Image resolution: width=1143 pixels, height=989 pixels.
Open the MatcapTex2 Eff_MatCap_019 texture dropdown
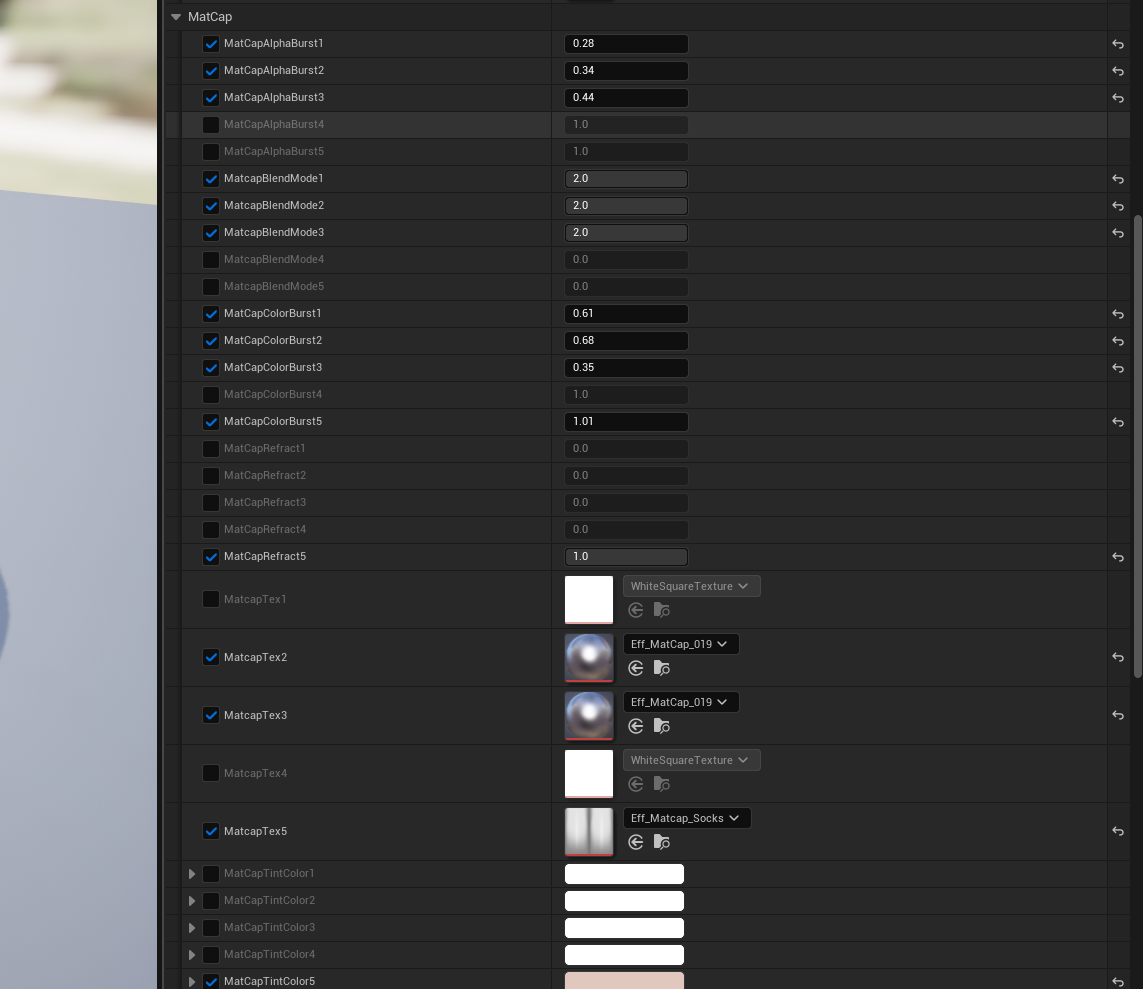[x=680, y=644]
